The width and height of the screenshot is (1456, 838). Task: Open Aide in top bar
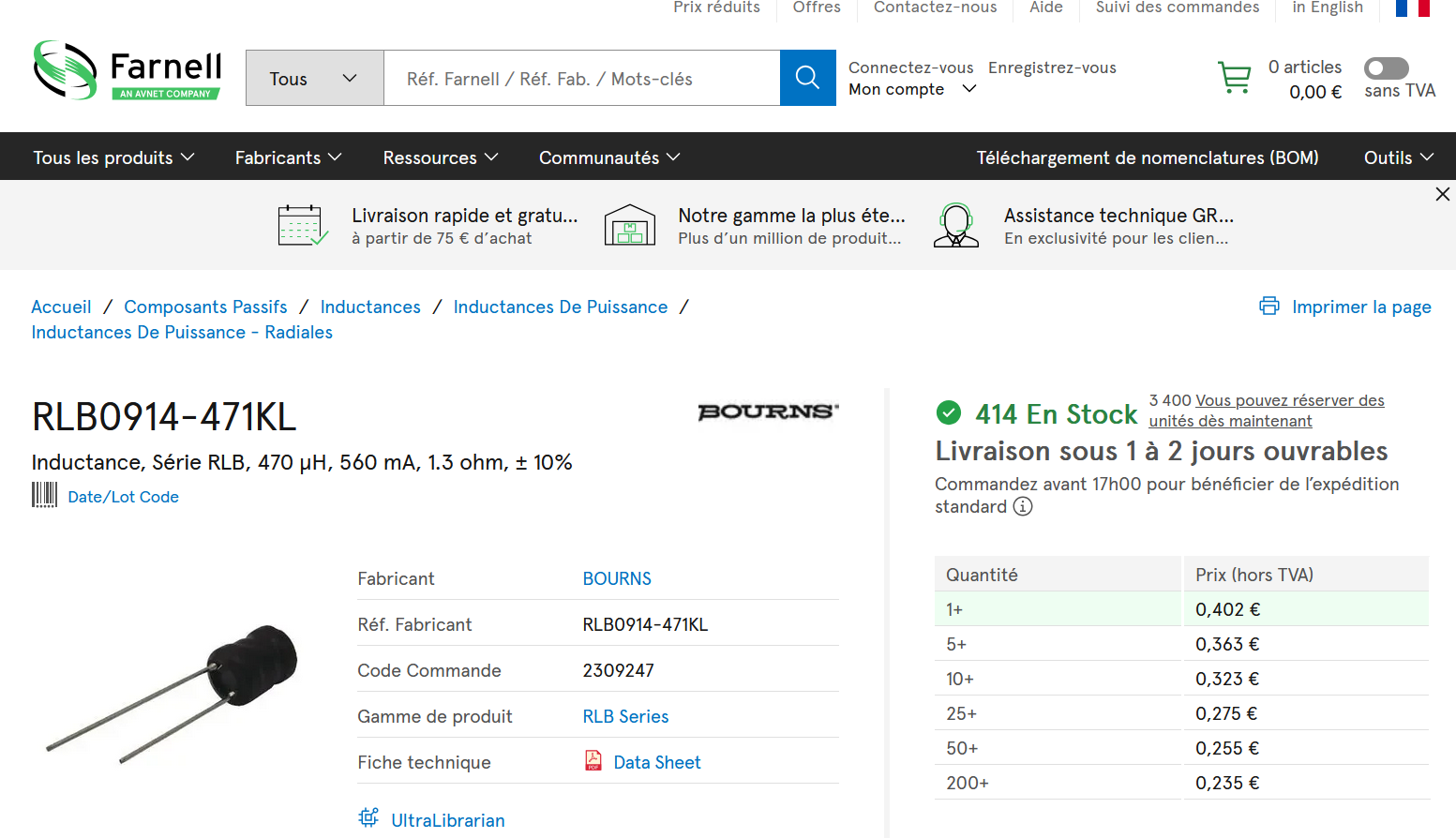tap(1046, 7)
